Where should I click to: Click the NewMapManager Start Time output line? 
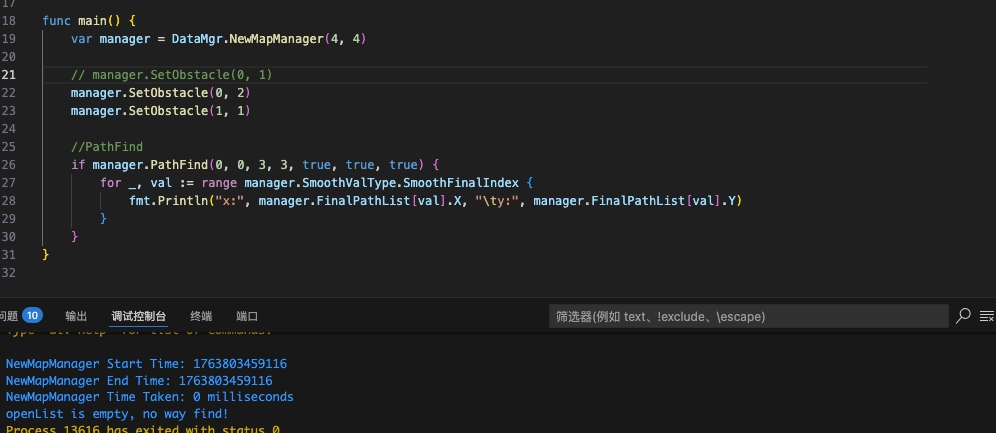pos(146,364)
